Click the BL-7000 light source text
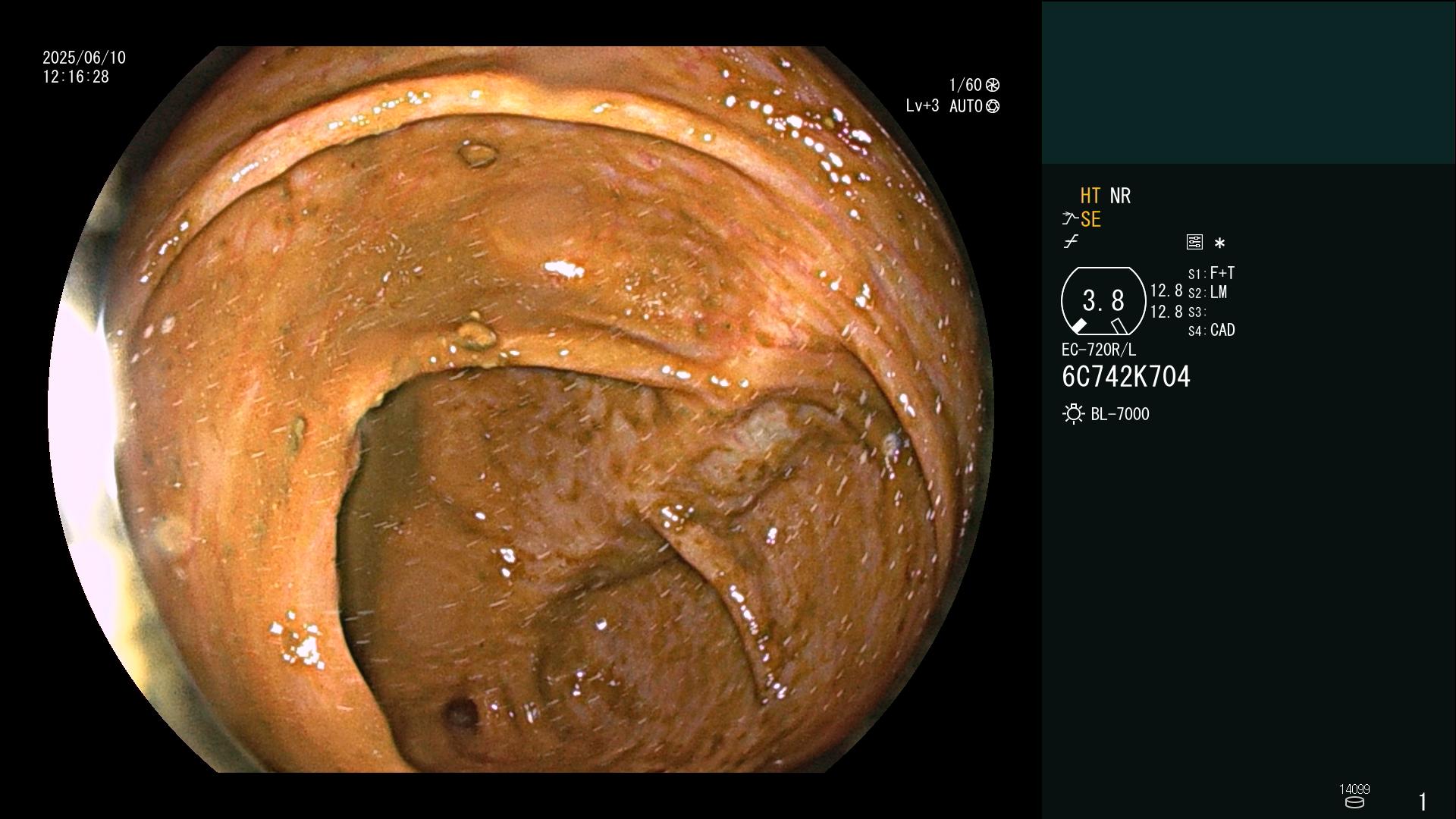 1120,414
